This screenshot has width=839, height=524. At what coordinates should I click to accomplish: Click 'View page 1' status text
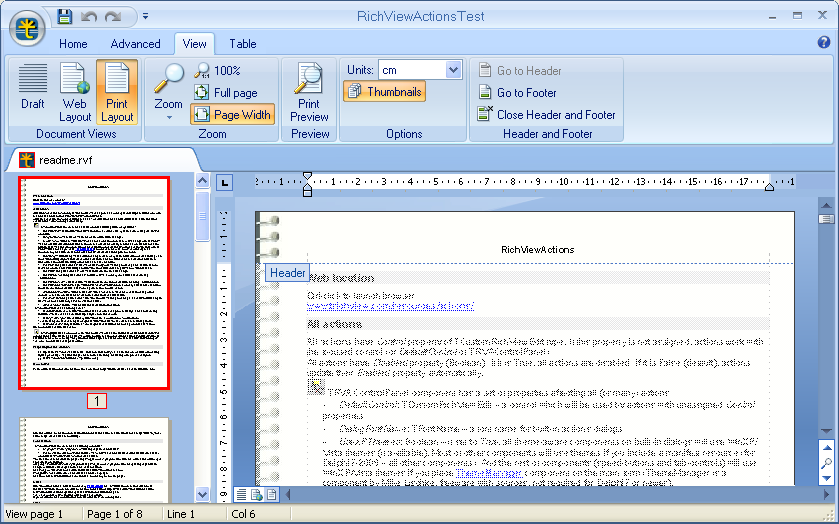[x=34, y=514]
